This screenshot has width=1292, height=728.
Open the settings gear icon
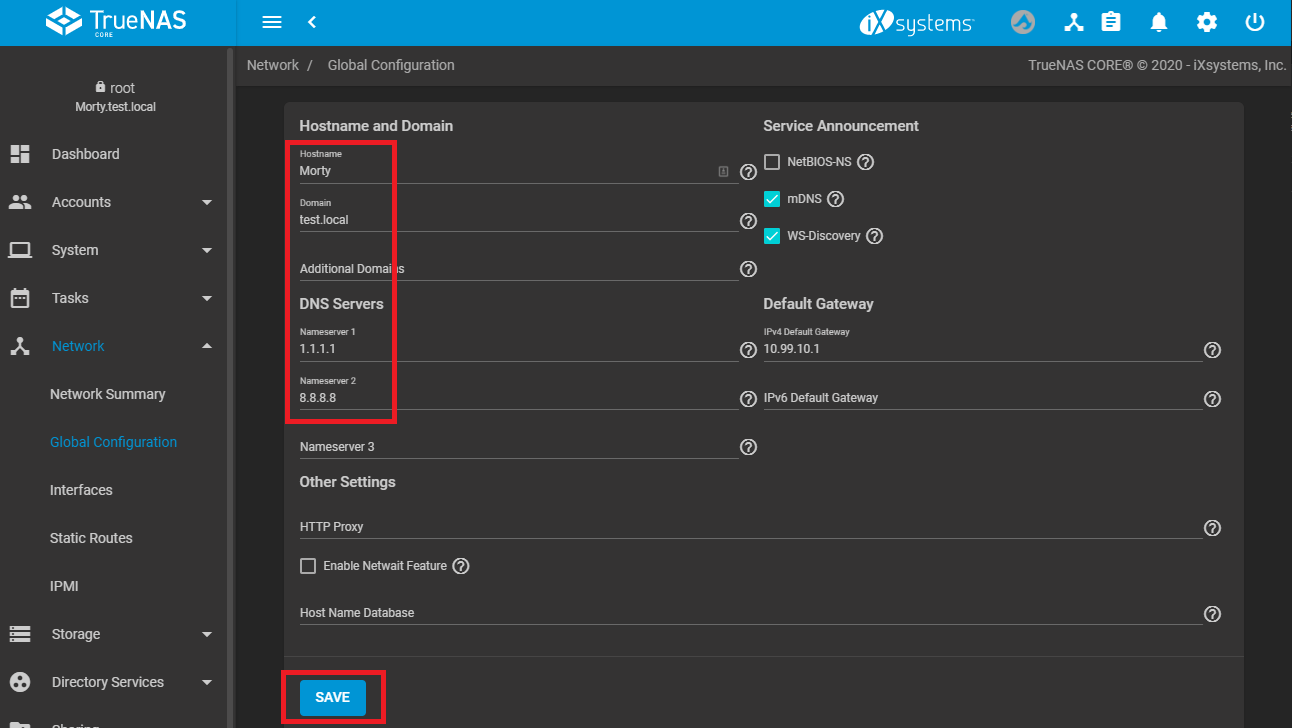click(1207, 22)
